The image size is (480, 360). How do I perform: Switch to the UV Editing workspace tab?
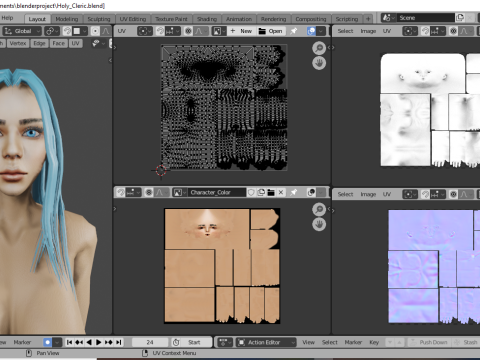point(133,19)
